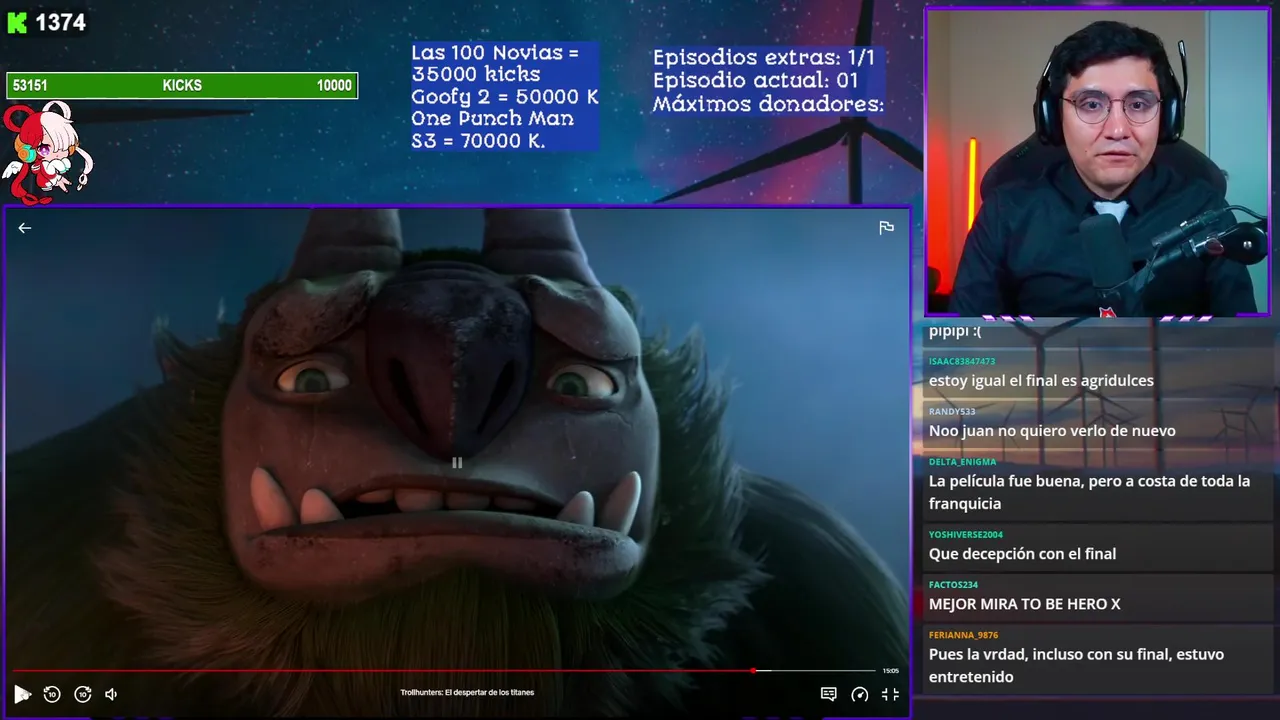Screen dimensions: 1280x720
Task: Click the video title 'Trollhunters: El despertar de los titanes'
Action: pyautogui.click(x=467, y=693)
